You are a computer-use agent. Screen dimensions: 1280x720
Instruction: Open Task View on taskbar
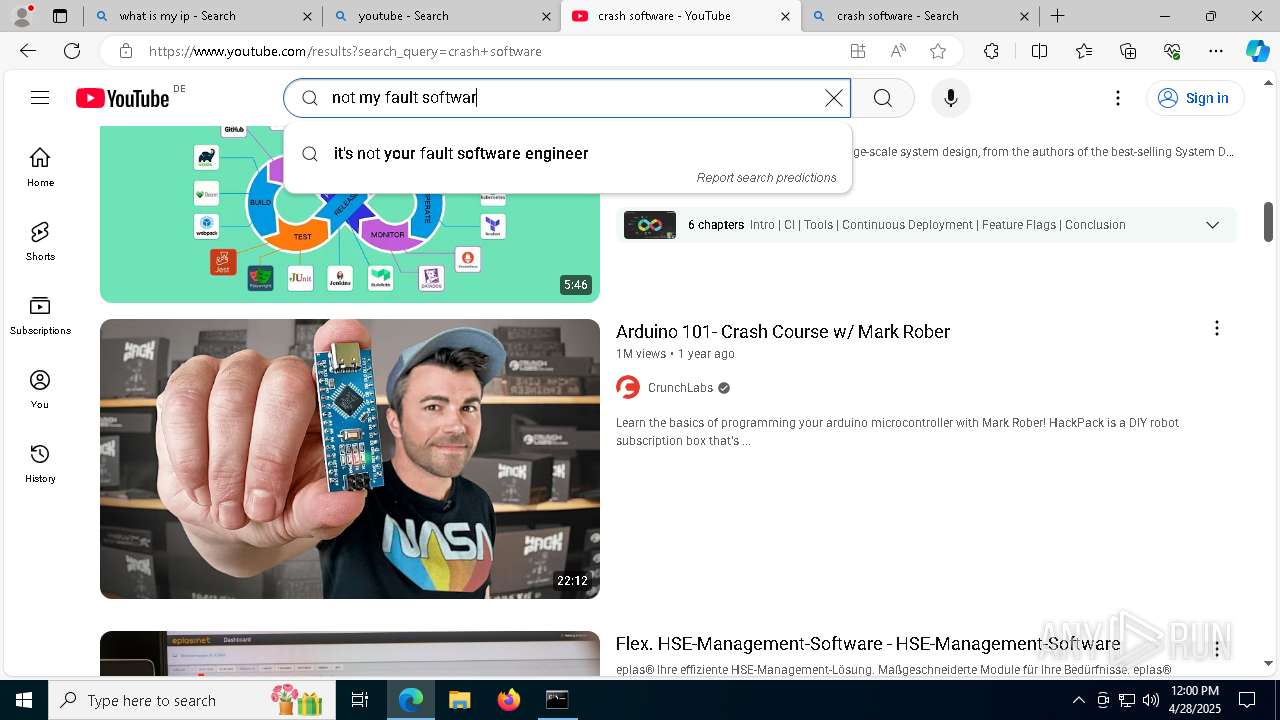(x=360, y=700)
